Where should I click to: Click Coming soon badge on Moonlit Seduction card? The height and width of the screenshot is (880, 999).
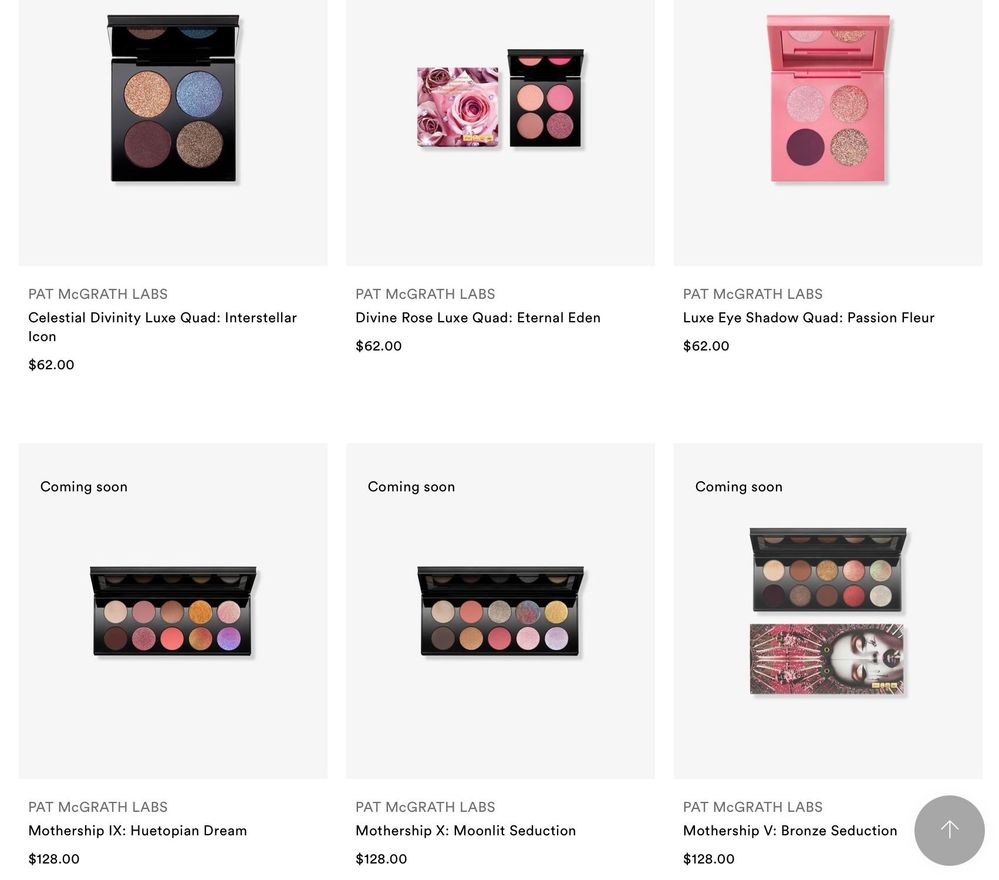(x=412, y=486)
